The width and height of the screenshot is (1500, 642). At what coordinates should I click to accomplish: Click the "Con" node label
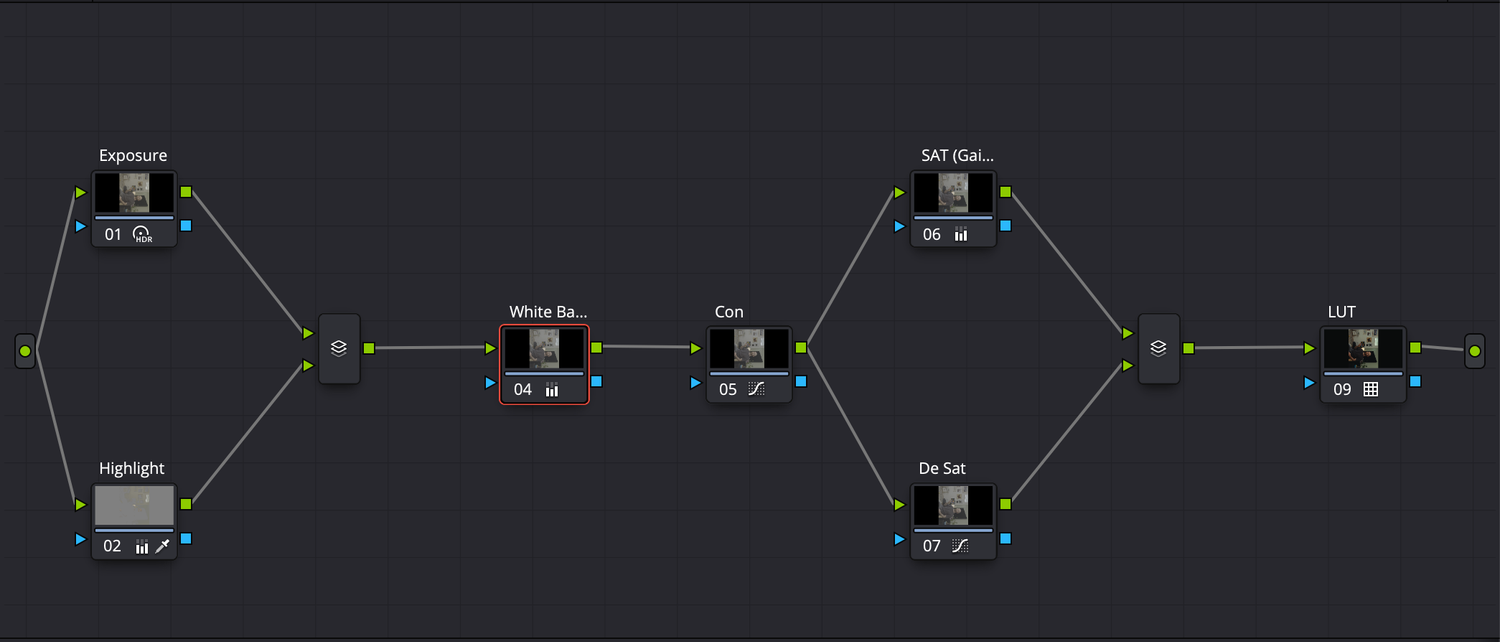[x=729, y=312]
